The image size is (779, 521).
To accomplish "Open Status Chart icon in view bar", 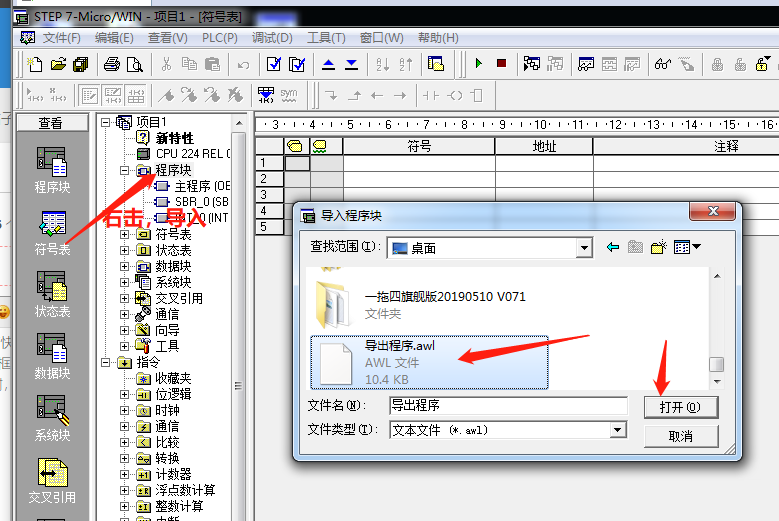I will point(52,294).
